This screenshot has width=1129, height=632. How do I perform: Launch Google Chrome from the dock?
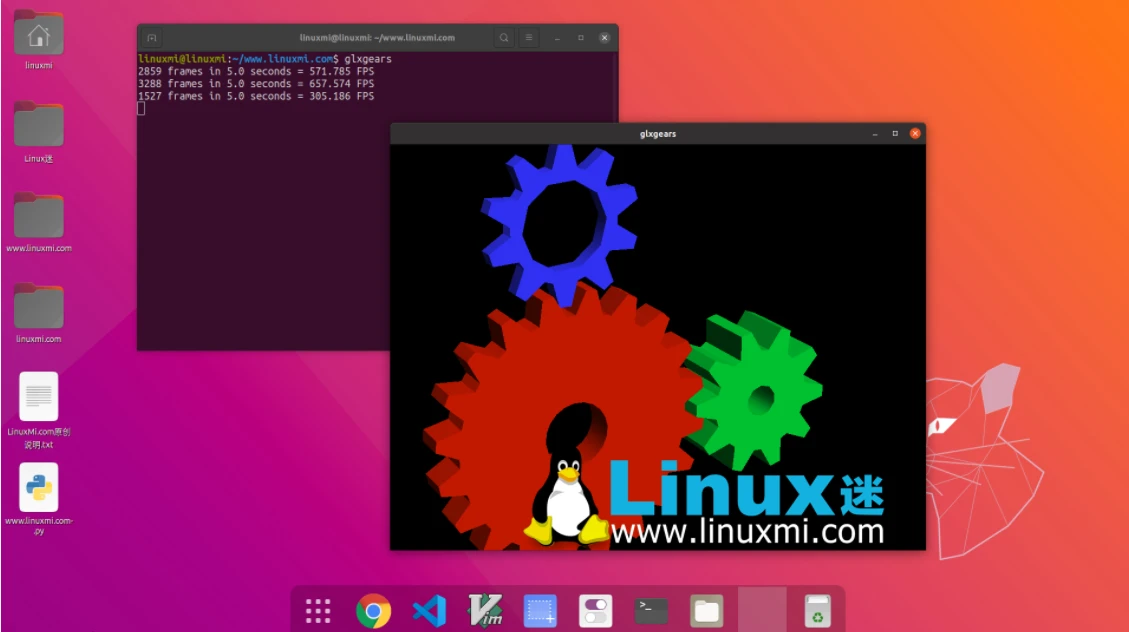[373, 611]
